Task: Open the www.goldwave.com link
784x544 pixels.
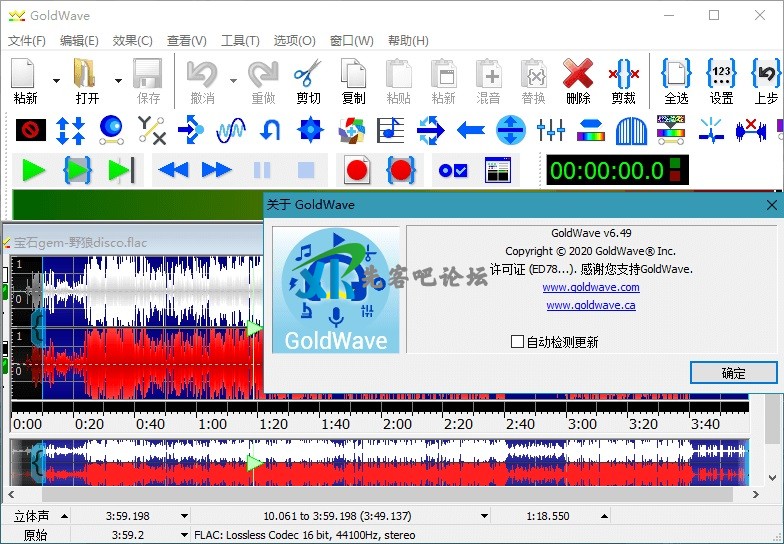Action: 591,287
